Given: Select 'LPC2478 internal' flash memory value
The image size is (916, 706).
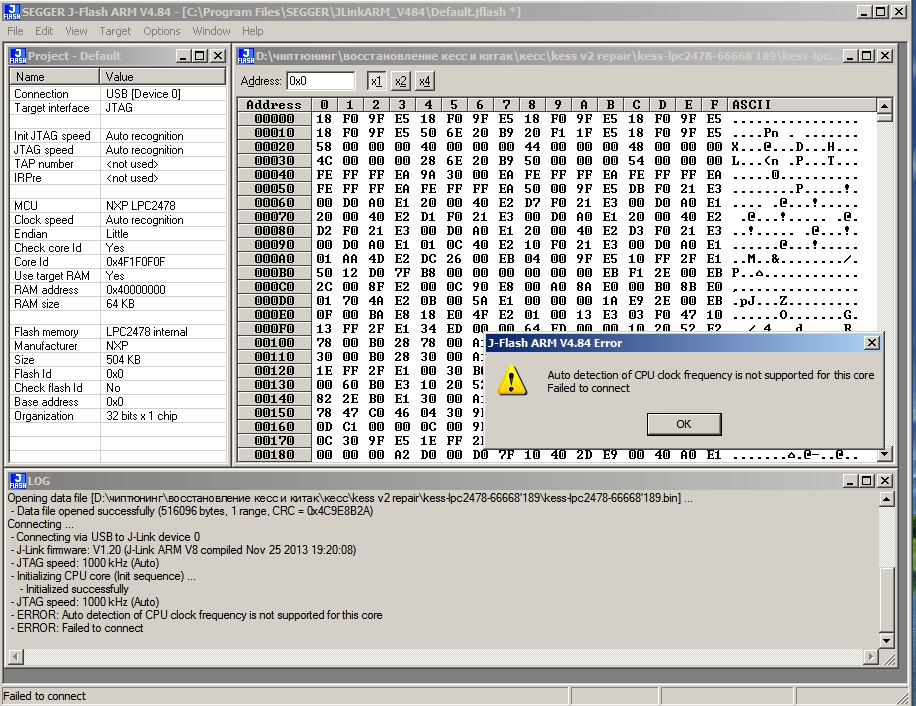Looking at the screenshot, I should tap(147, 332).
